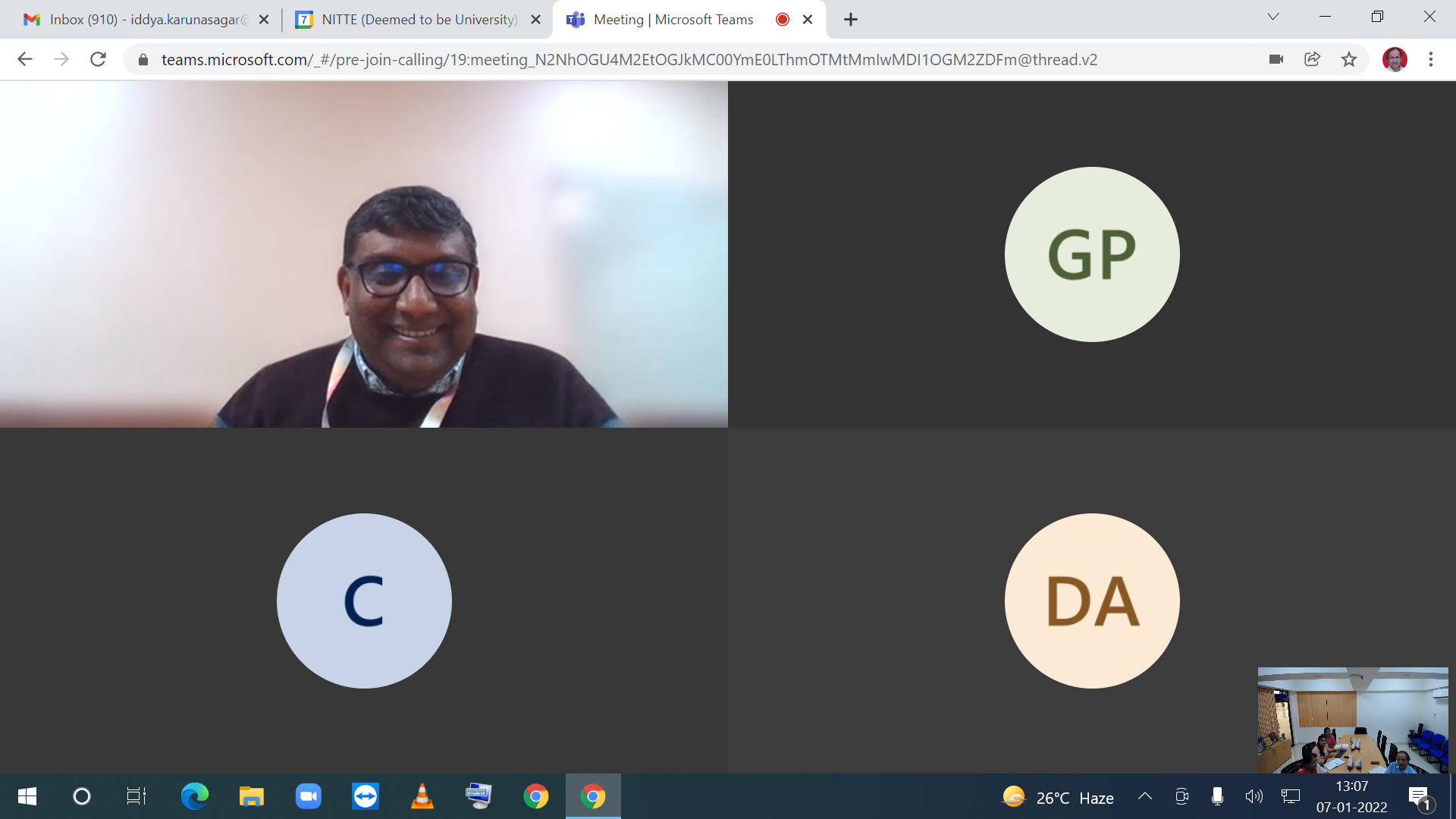Click the microphone tray icon

[1217, 796]
